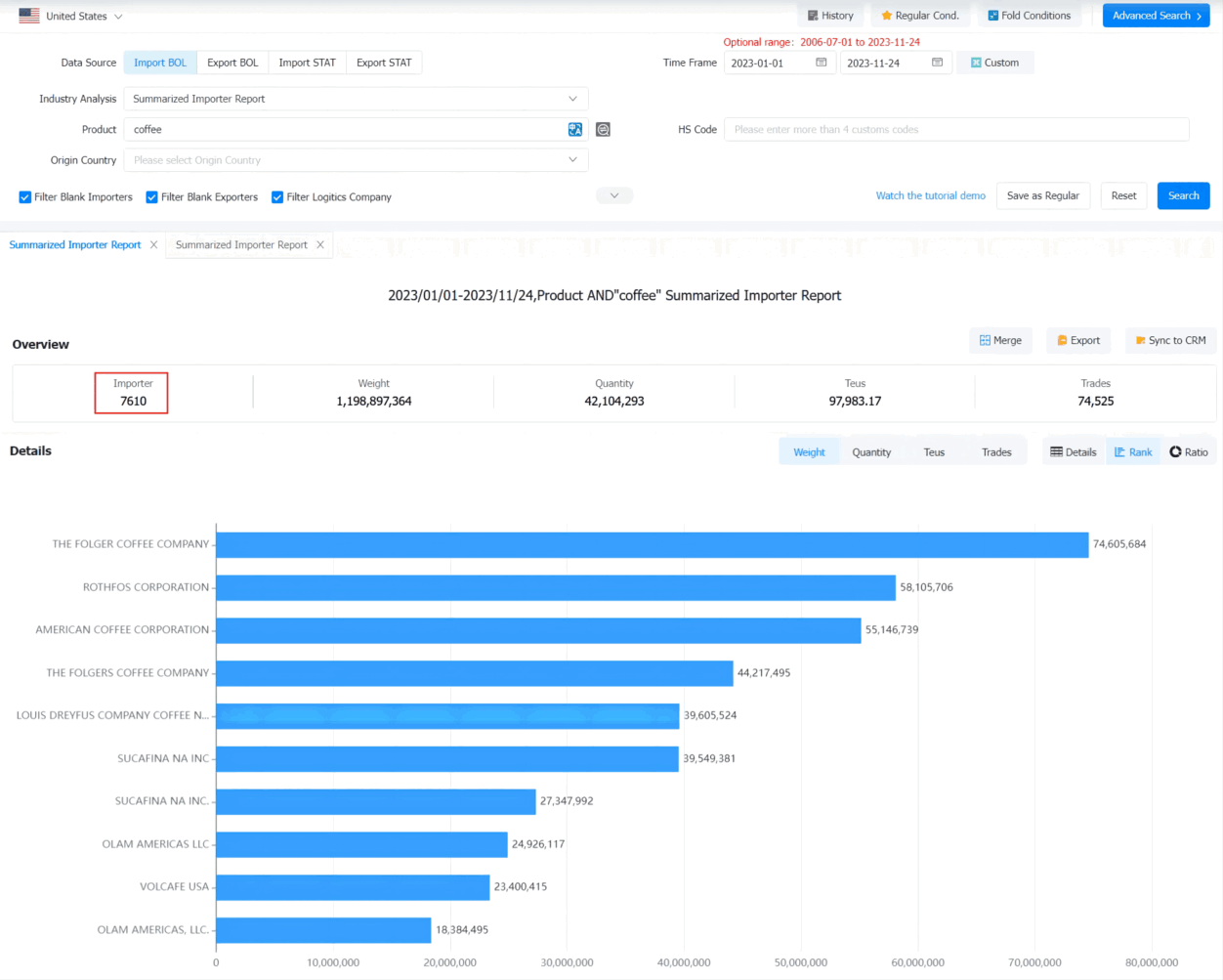Click Sync to CRM
This screenshot has width=1223, height=980.
pyautogui.click(x=1170, y=340)
